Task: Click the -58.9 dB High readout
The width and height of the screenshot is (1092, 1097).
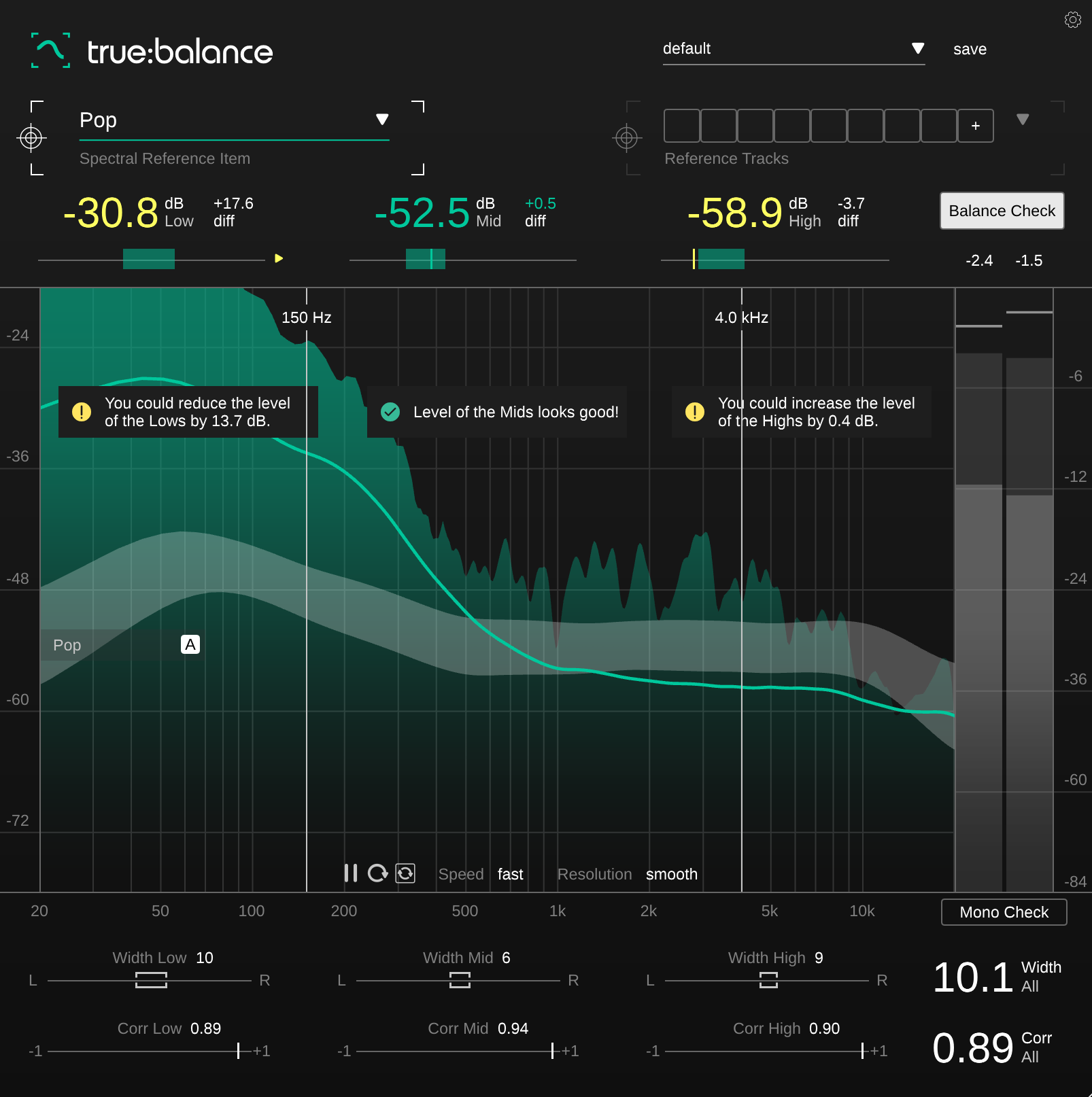Action: click(x=735, y=213)
